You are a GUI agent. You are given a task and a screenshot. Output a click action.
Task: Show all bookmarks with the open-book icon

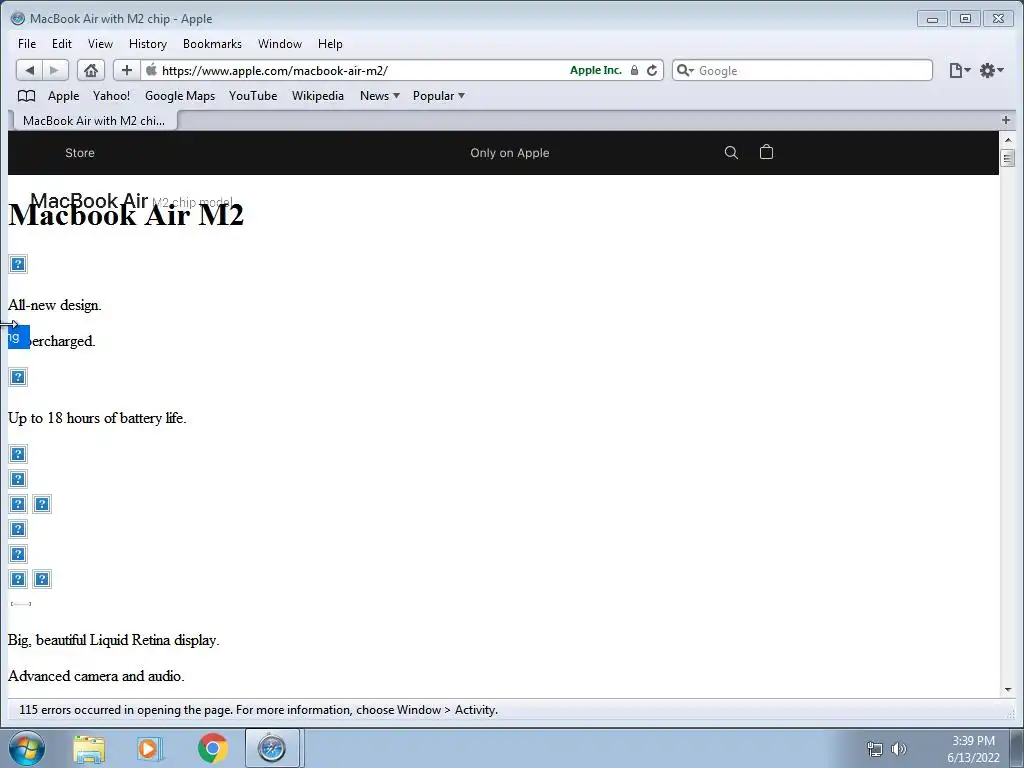point(26,96)
